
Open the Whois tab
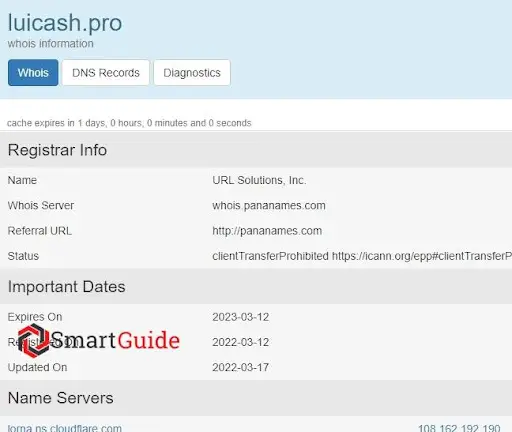(33, 73)
